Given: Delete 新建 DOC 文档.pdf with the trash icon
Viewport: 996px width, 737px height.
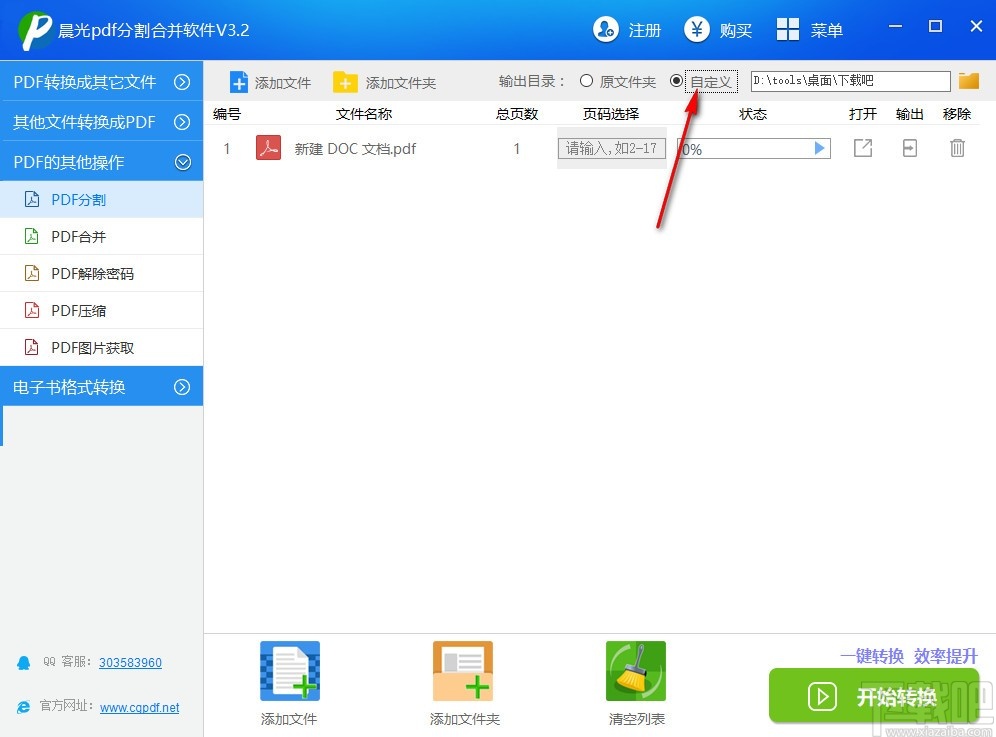Looking at the screenshot, I should (956, 147).
